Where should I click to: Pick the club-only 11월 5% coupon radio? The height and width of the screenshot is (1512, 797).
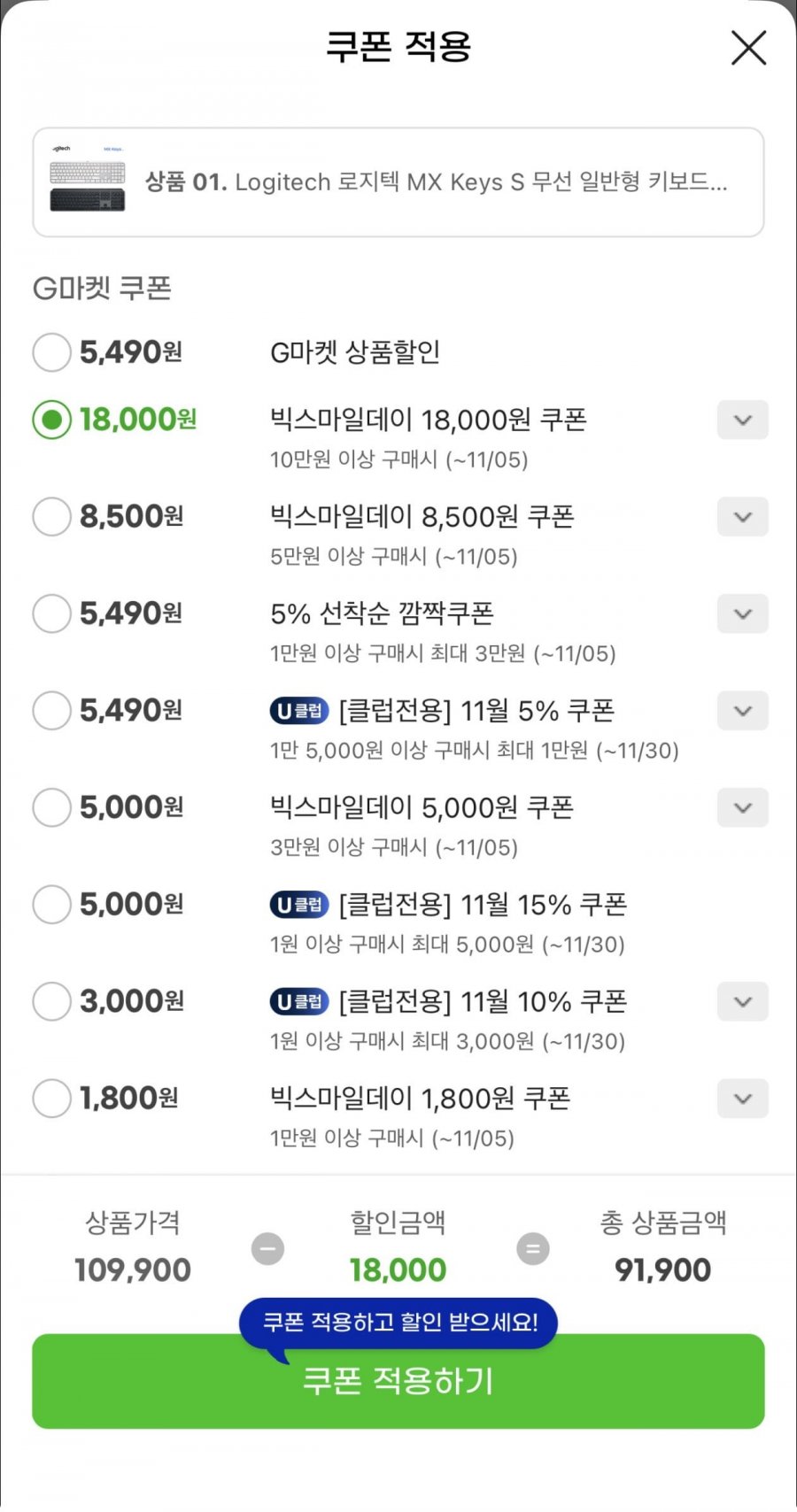51,710
